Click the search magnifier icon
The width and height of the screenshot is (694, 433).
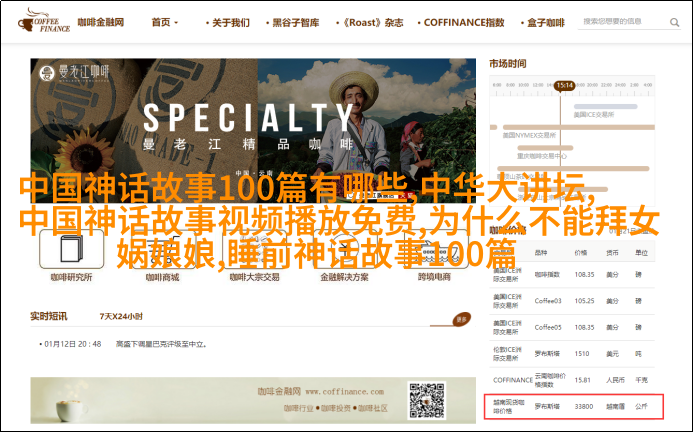coord(674,22)
